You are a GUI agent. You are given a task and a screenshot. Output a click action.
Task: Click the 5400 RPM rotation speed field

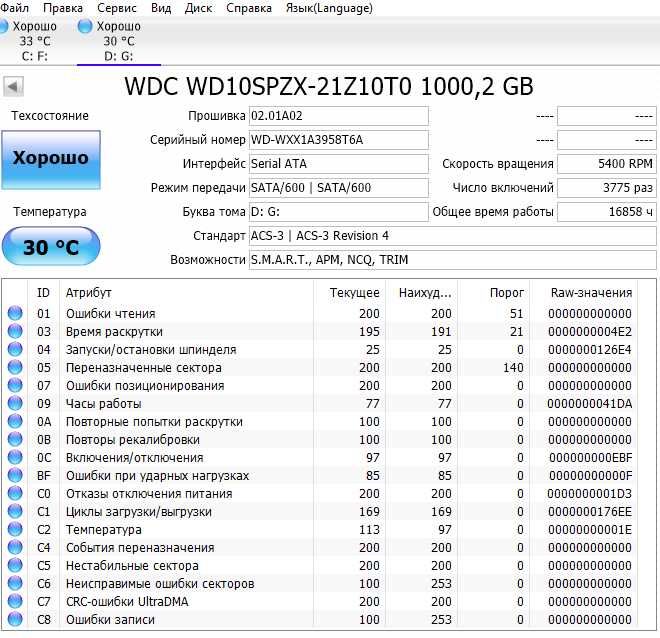pos(607,164)
